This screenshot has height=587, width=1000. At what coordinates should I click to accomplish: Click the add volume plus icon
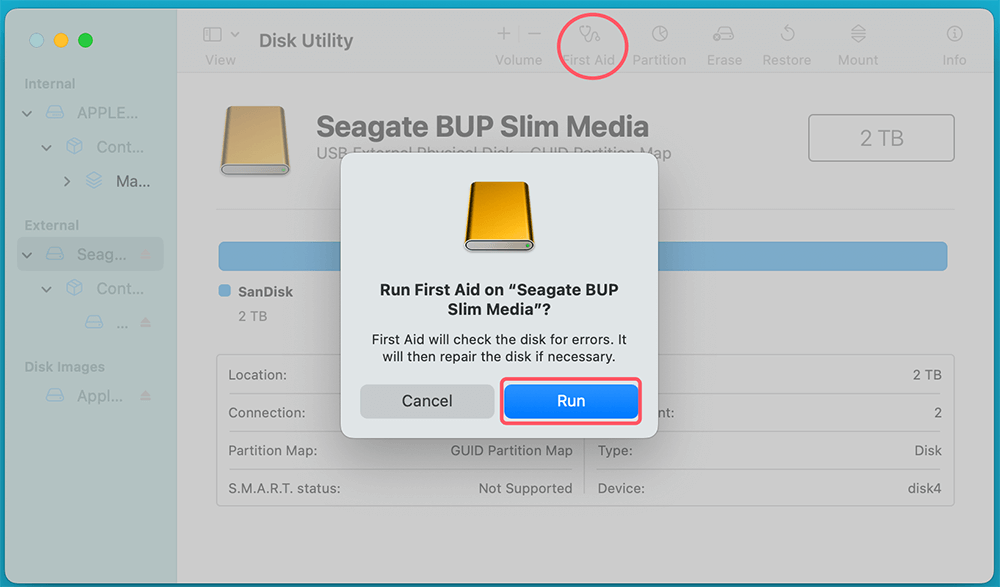pos(504,34)
